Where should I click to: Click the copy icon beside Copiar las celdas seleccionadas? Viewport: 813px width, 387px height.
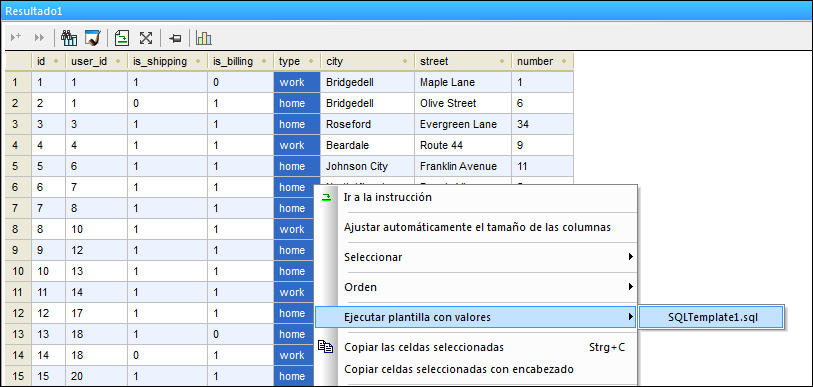point(326,347)
